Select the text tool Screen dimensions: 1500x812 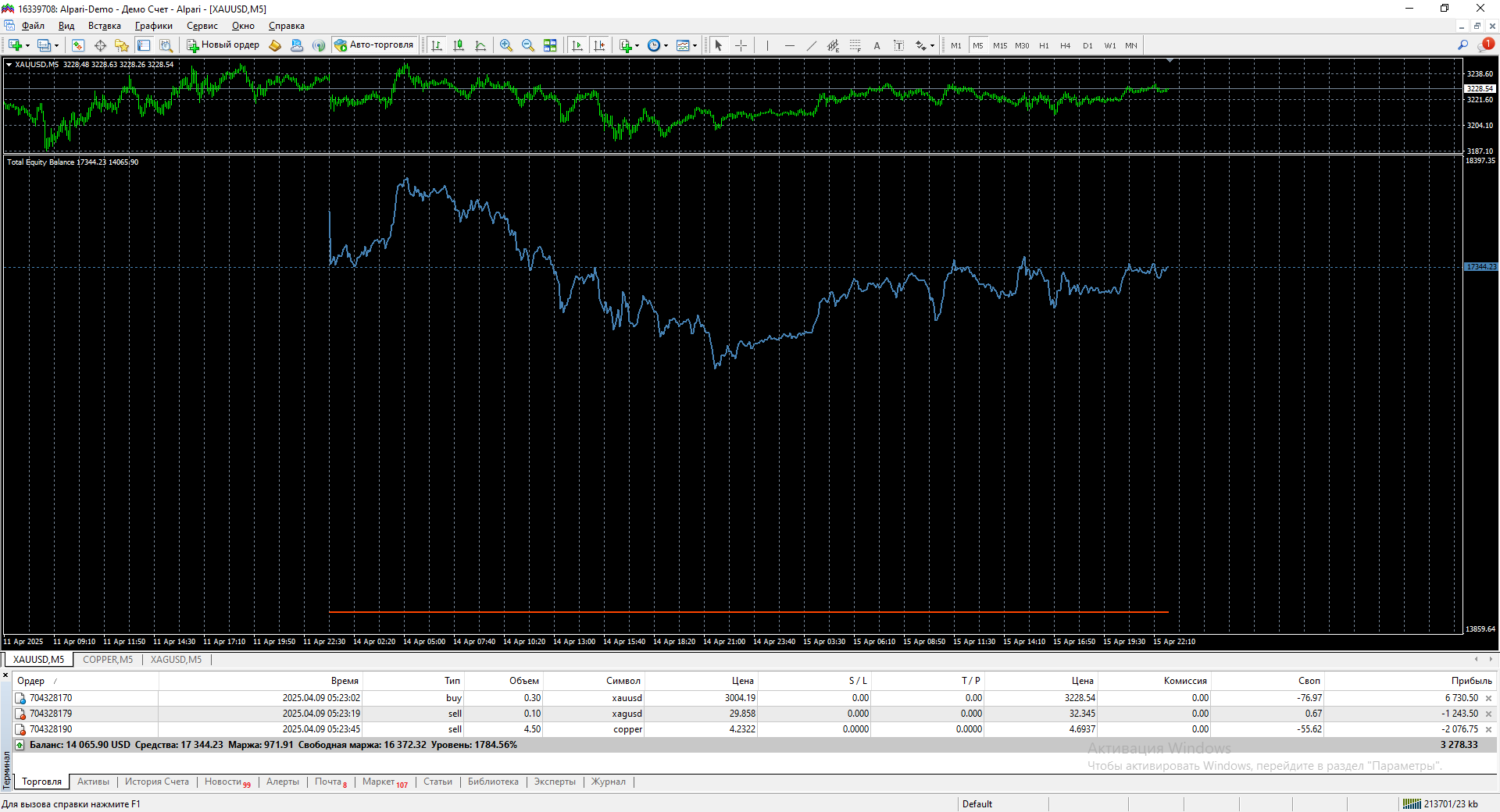(x=877, y=45)
